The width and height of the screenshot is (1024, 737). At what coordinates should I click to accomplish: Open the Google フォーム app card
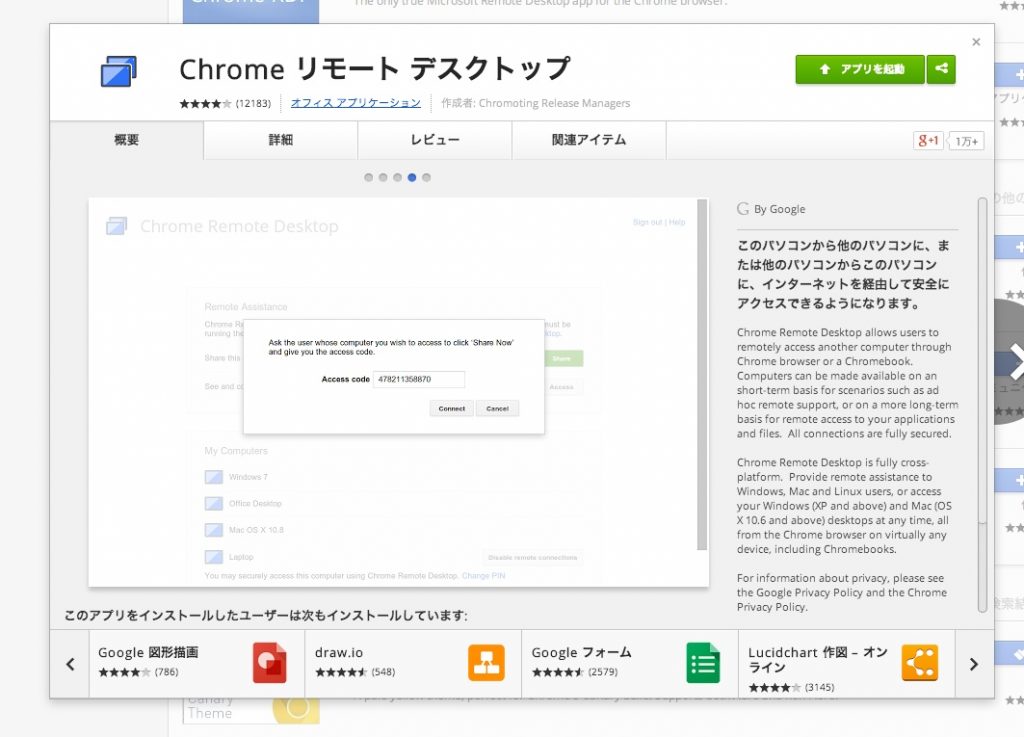point(630,663)
